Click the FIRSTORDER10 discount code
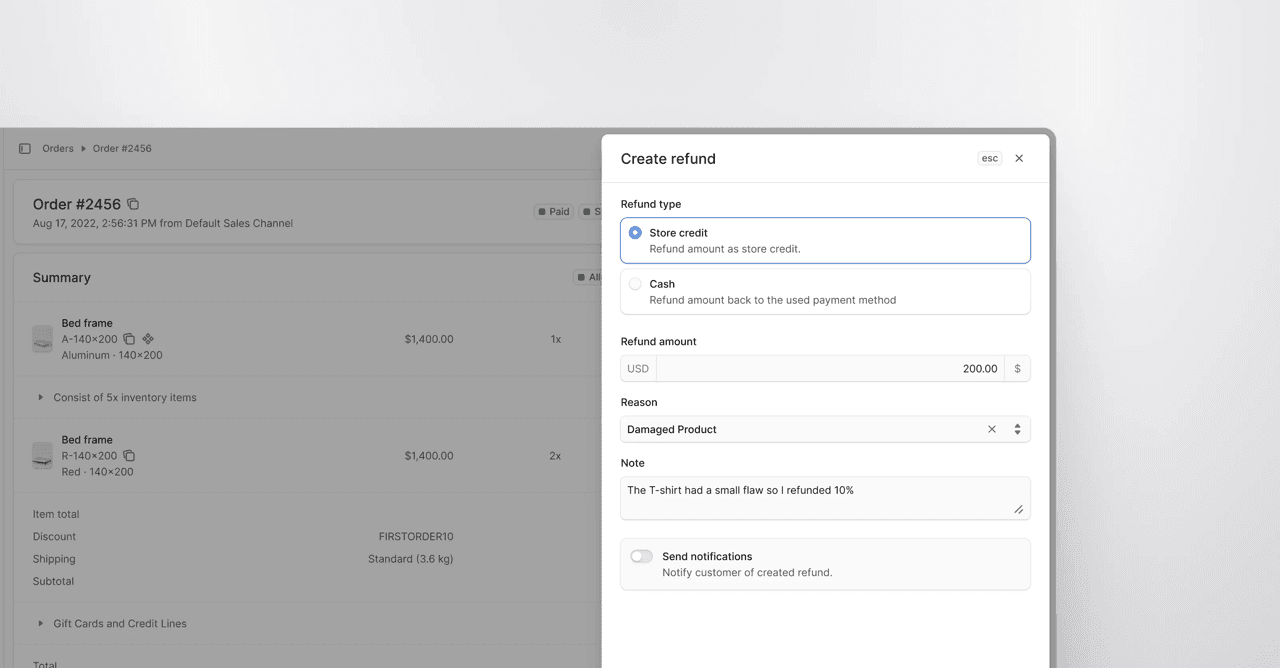1280x668 pixels. (x=416, y=536)
